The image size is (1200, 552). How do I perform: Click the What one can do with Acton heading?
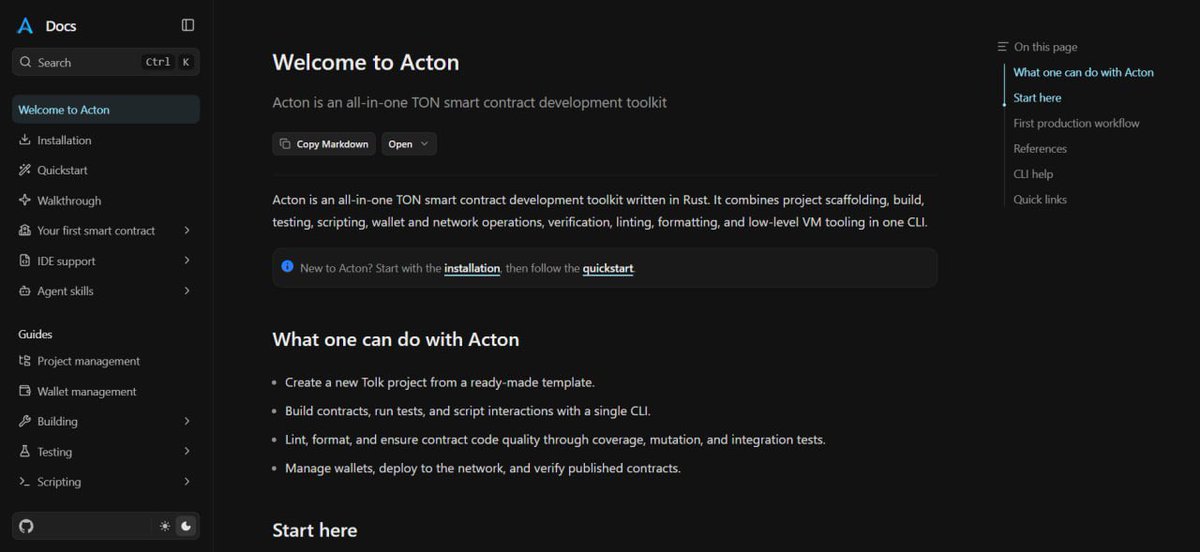[396, 340]
